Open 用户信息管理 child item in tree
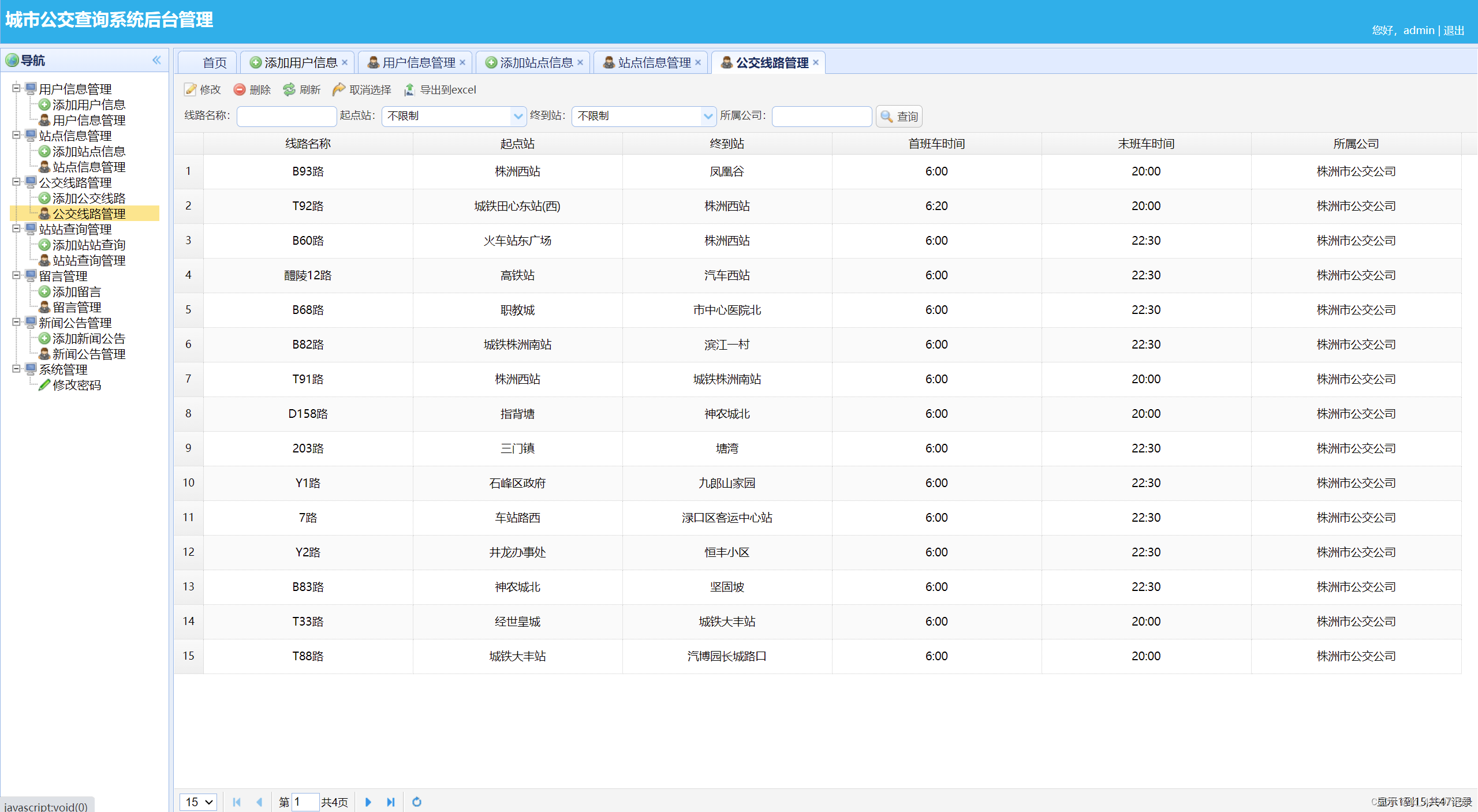The width and height of the screenshot is (1478, 812). [89, 120]
